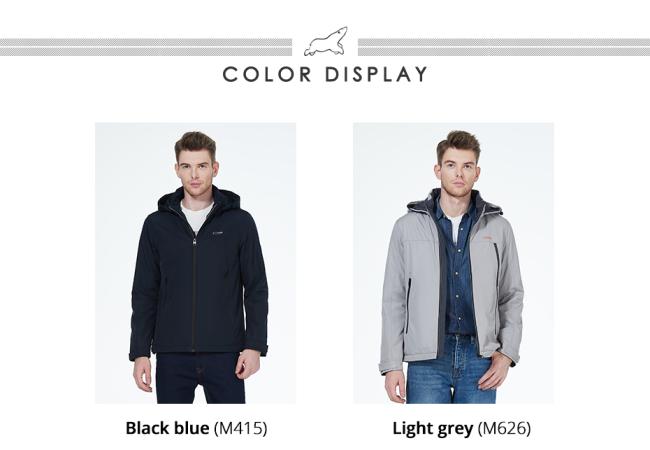
Task: Click the COLOR DISPLAY heading
Action: tap(325, 75)
